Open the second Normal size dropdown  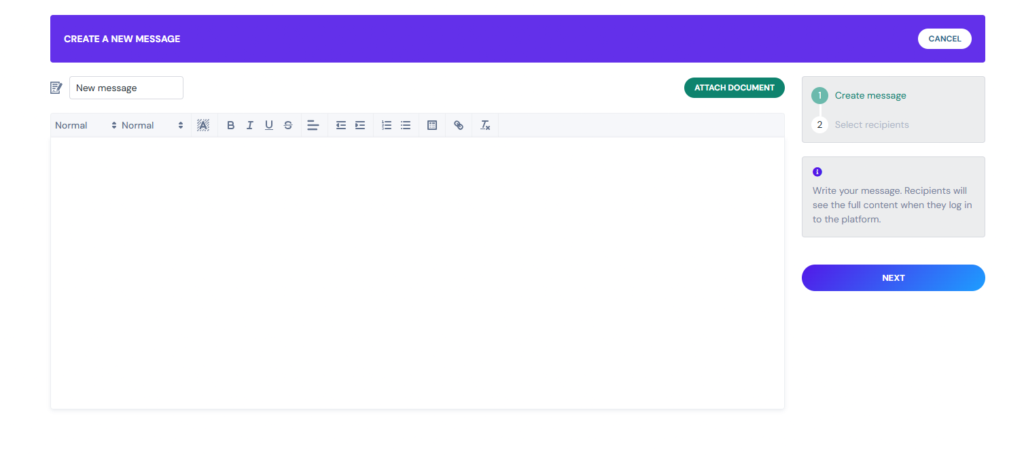coord(152,125)
